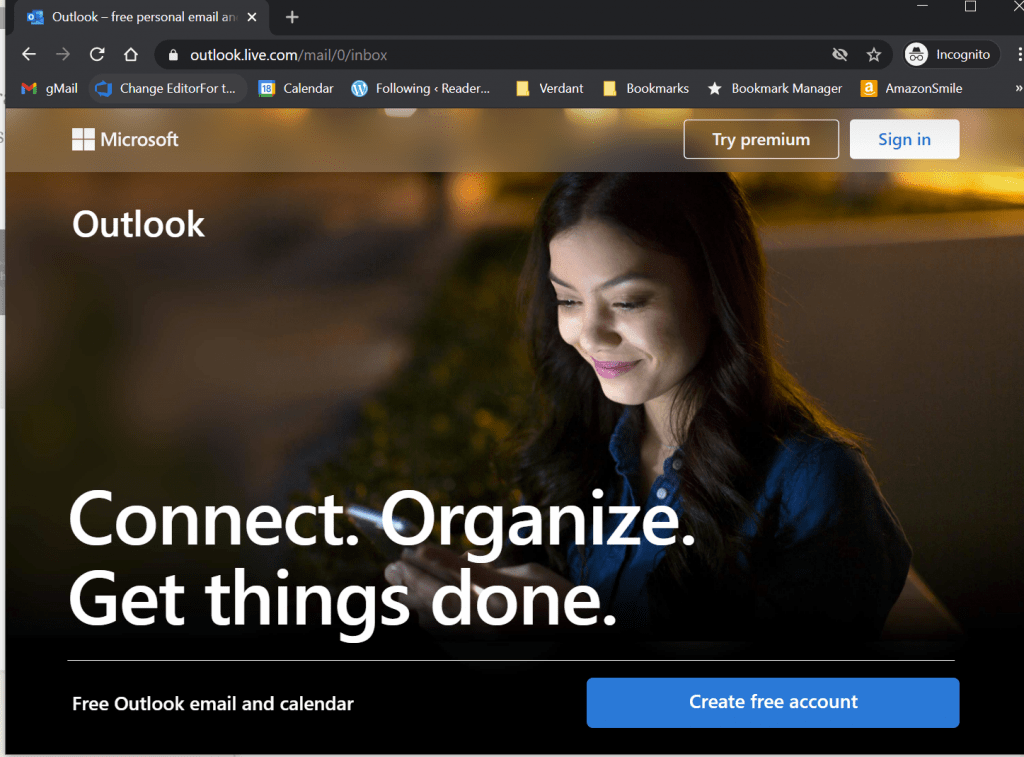Click the Create free account button
The height and width of the screenshot is (757, 1024).
[772, 702]
